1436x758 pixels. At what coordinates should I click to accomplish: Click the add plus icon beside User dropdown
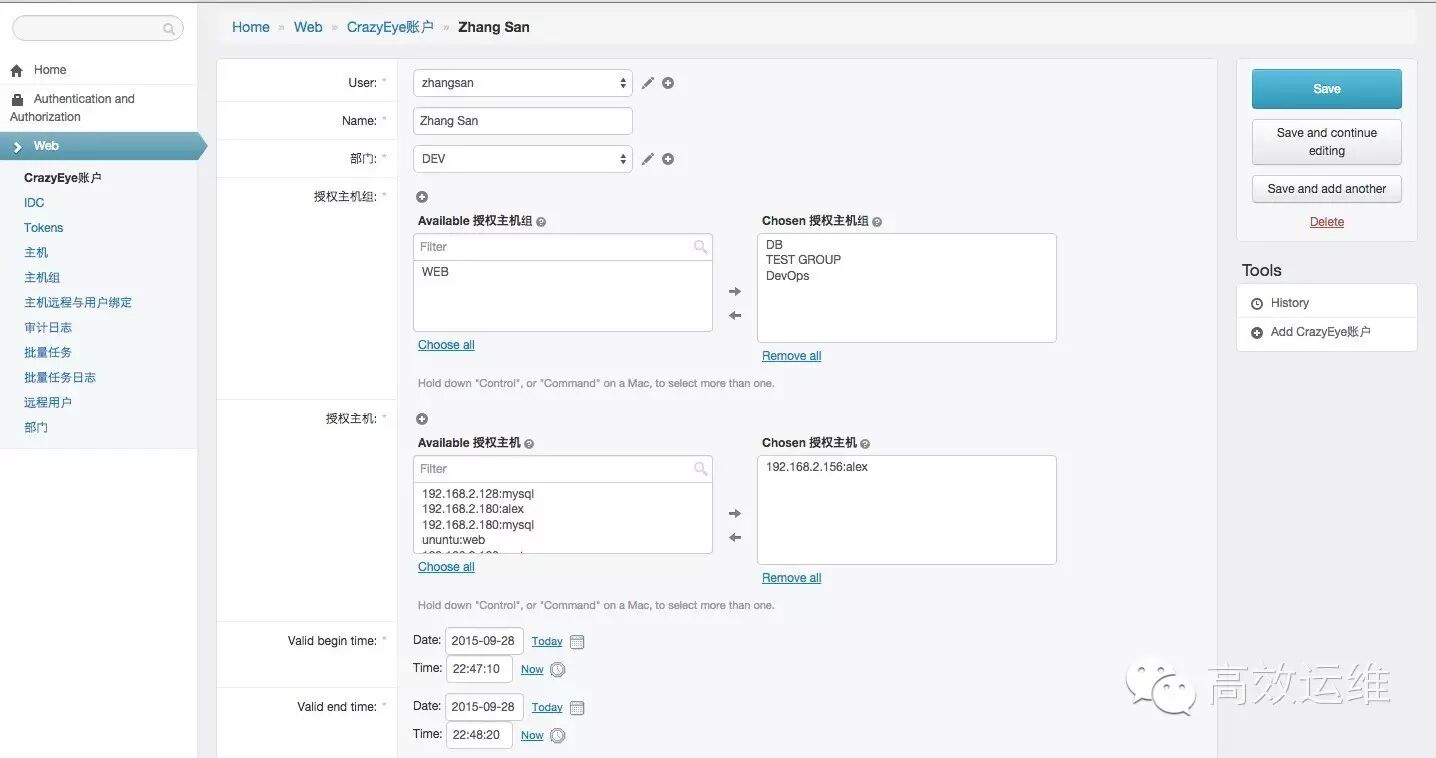(x=668, y=83)
